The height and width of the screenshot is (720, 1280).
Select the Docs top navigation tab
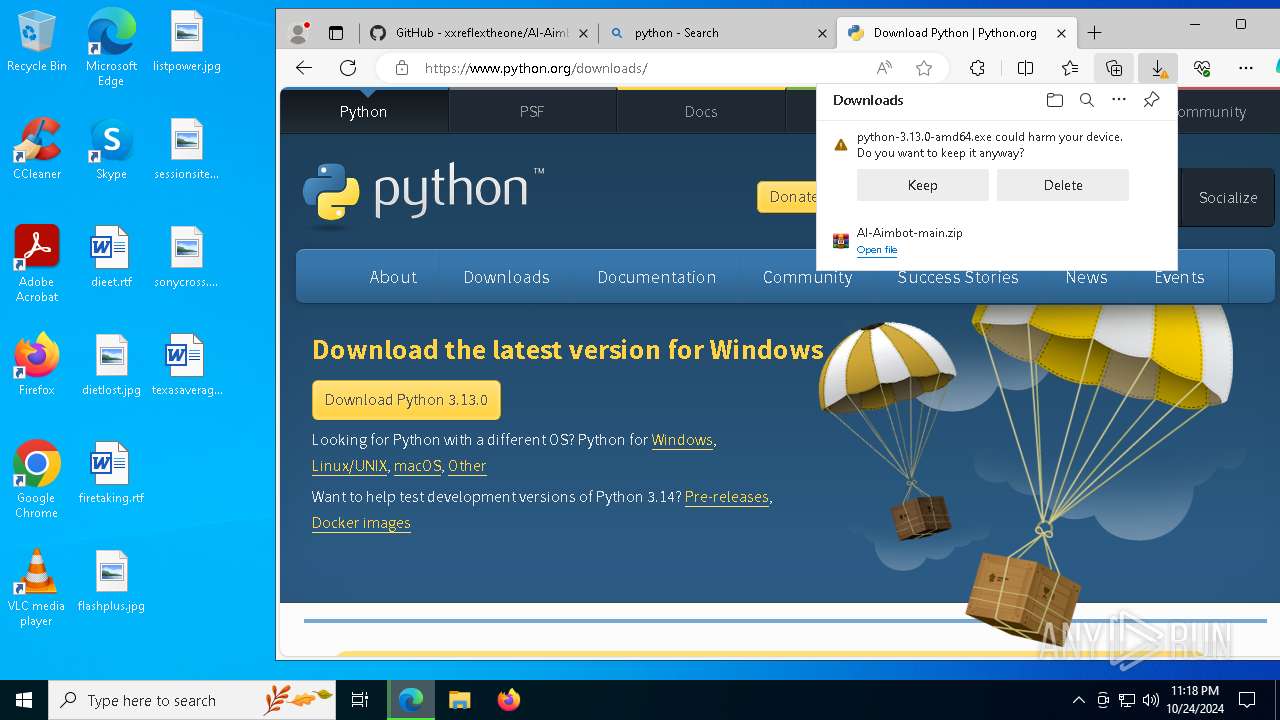point(701,112)
